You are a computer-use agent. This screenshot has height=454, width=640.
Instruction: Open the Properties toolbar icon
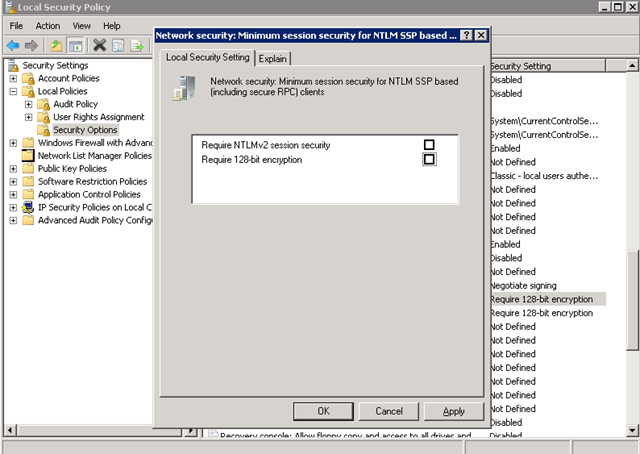118,45
